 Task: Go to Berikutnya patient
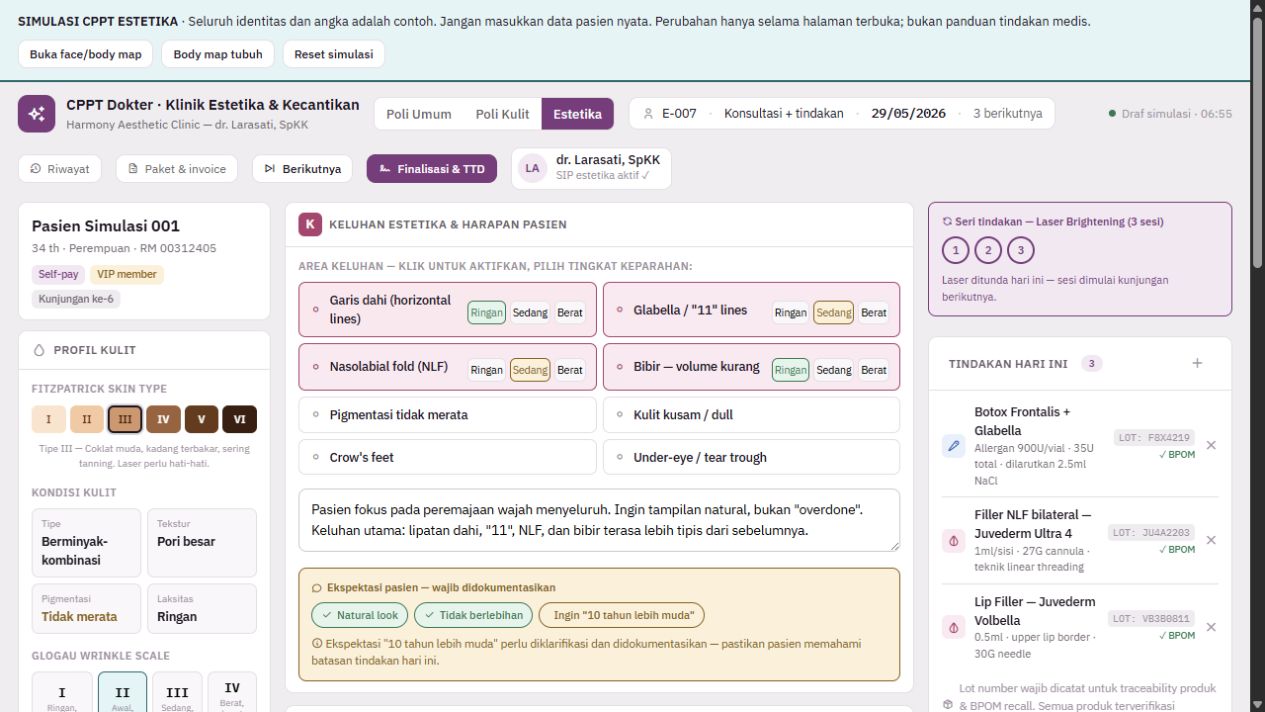click(302, 169)
